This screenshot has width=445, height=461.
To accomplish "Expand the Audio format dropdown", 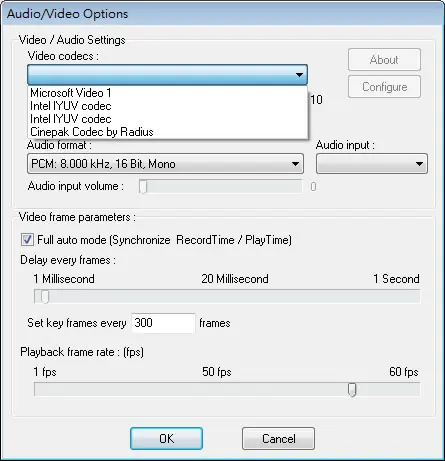I will click(x=165, y=164).
